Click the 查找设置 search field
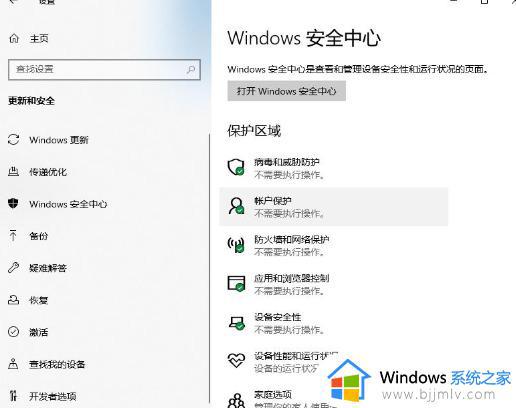 (104, 69)
